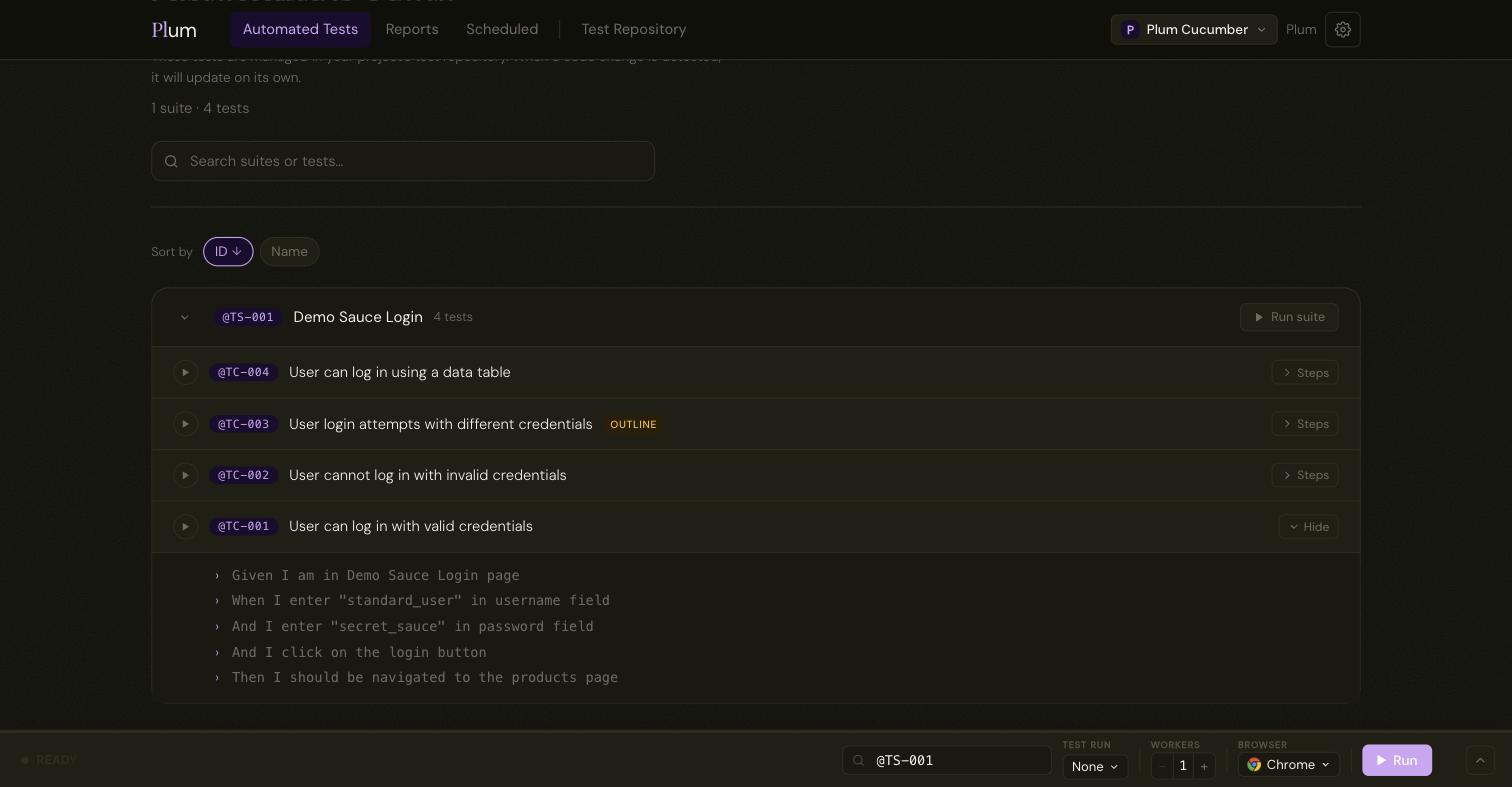Focus the Search suites or tests field

click(403, 161)
